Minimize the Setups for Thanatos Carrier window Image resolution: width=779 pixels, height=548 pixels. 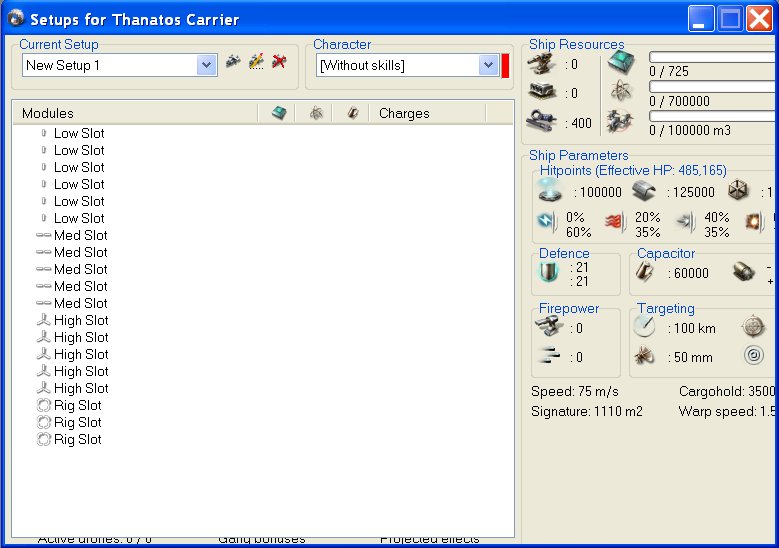pyautogui.click(x=701, y=19)
